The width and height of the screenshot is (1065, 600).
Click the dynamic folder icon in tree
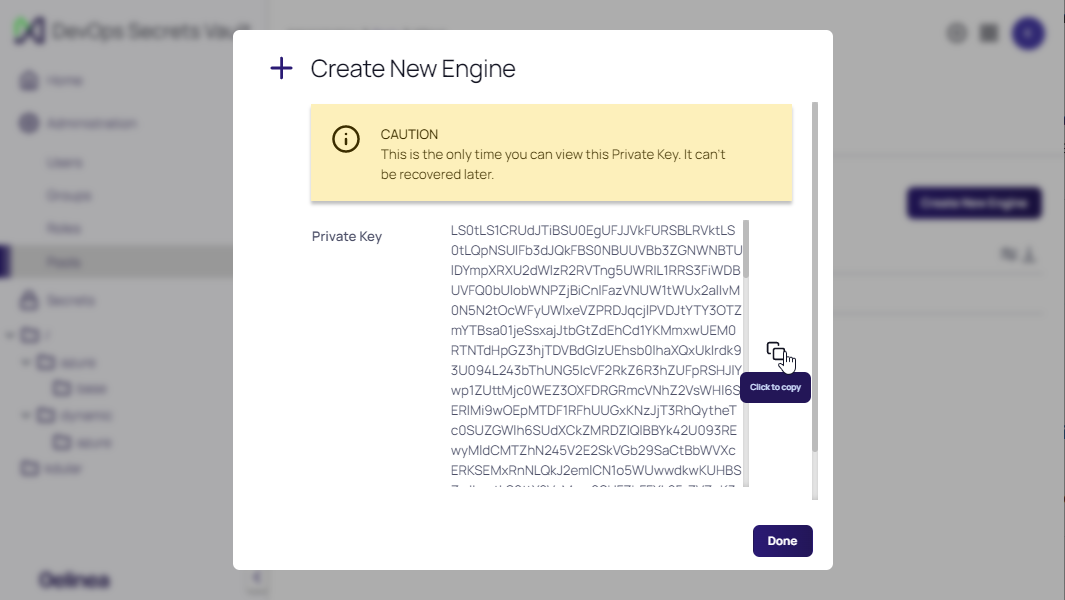(x=47, y=415)
